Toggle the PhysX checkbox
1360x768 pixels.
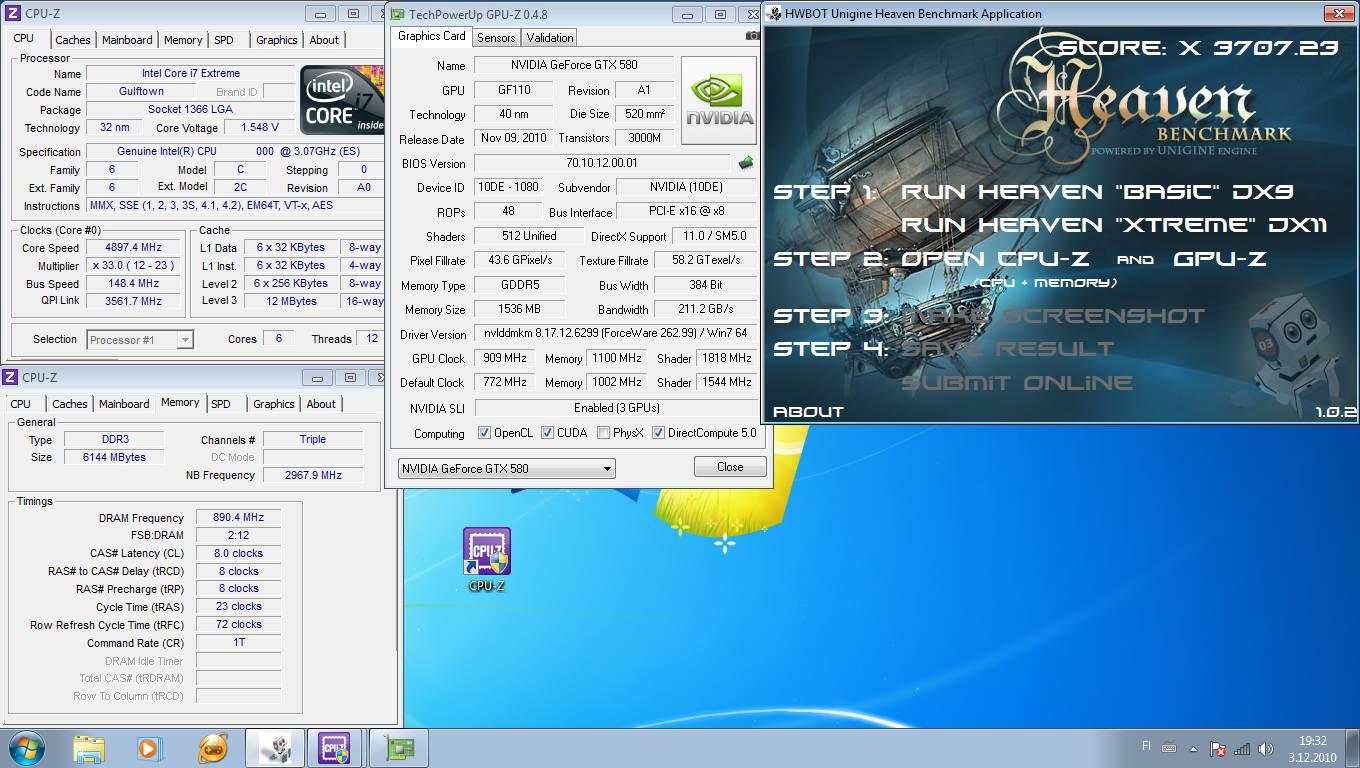tap(603, 433)
